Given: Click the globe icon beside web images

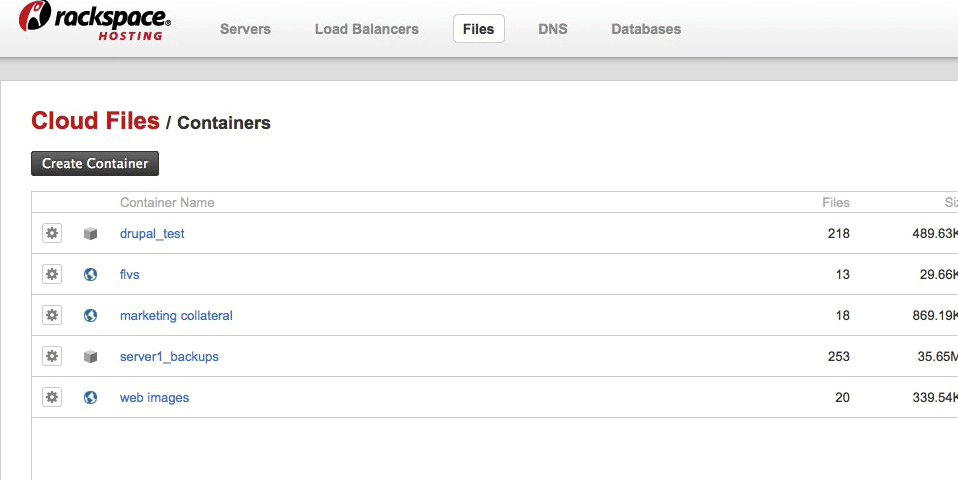Looking at the screenshot, I should 90,397.
